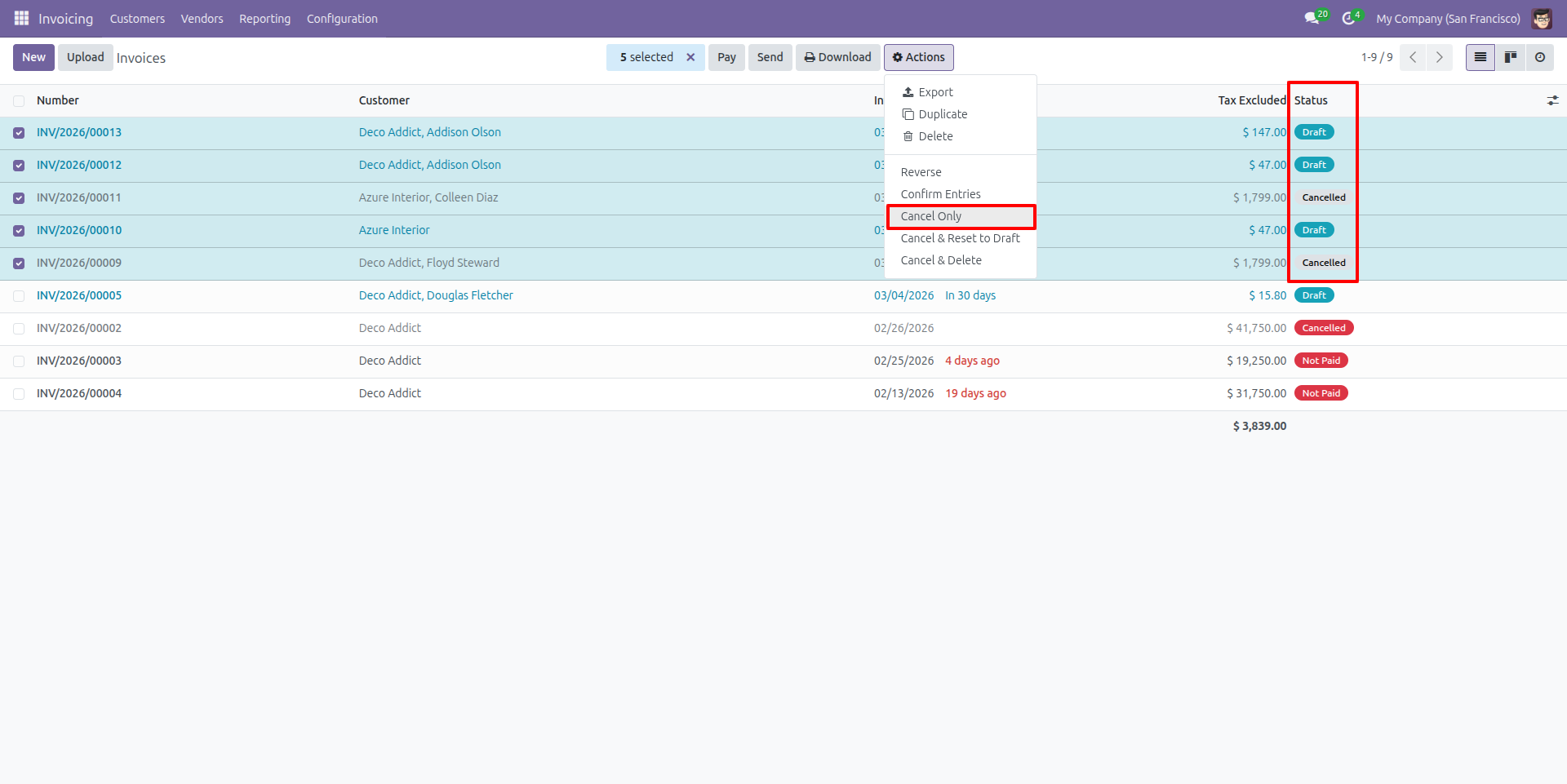This screenshot has height=784, width=1567.
Task: Click the Upload button
Action: point(85,57)
